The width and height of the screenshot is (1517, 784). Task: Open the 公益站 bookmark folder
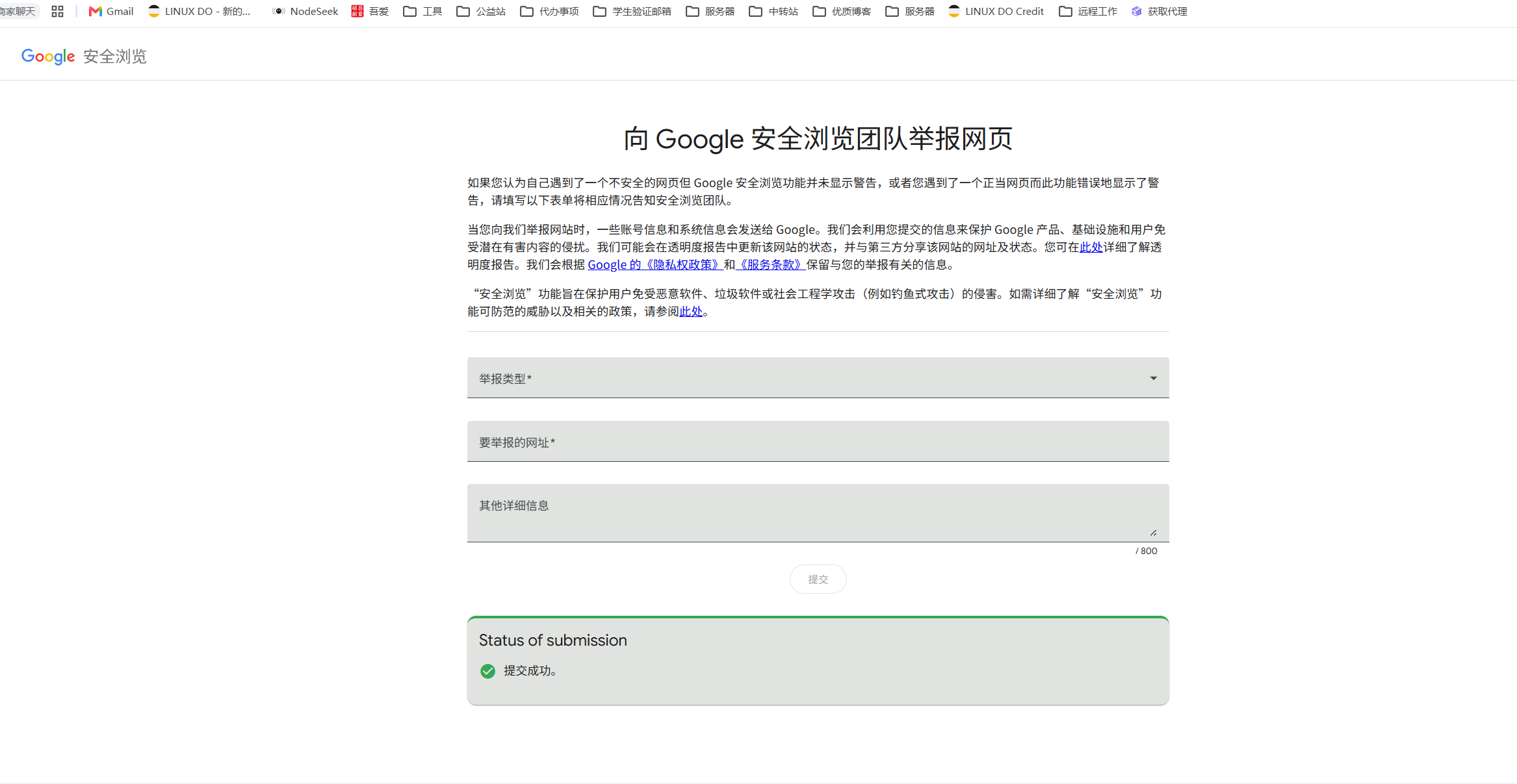pyautogui.click(x=481, y=11)
